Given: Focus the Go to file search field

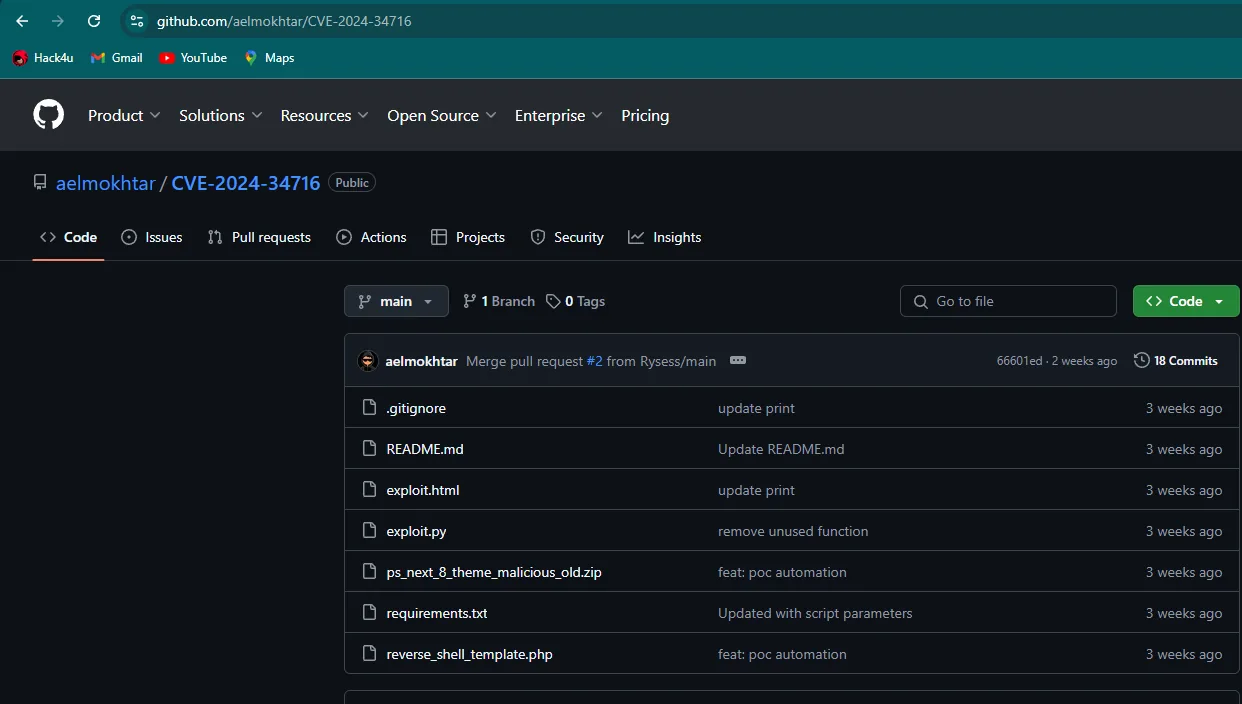Looking at the screenshot, I should pyautogui.click(x=1008, y=301).
